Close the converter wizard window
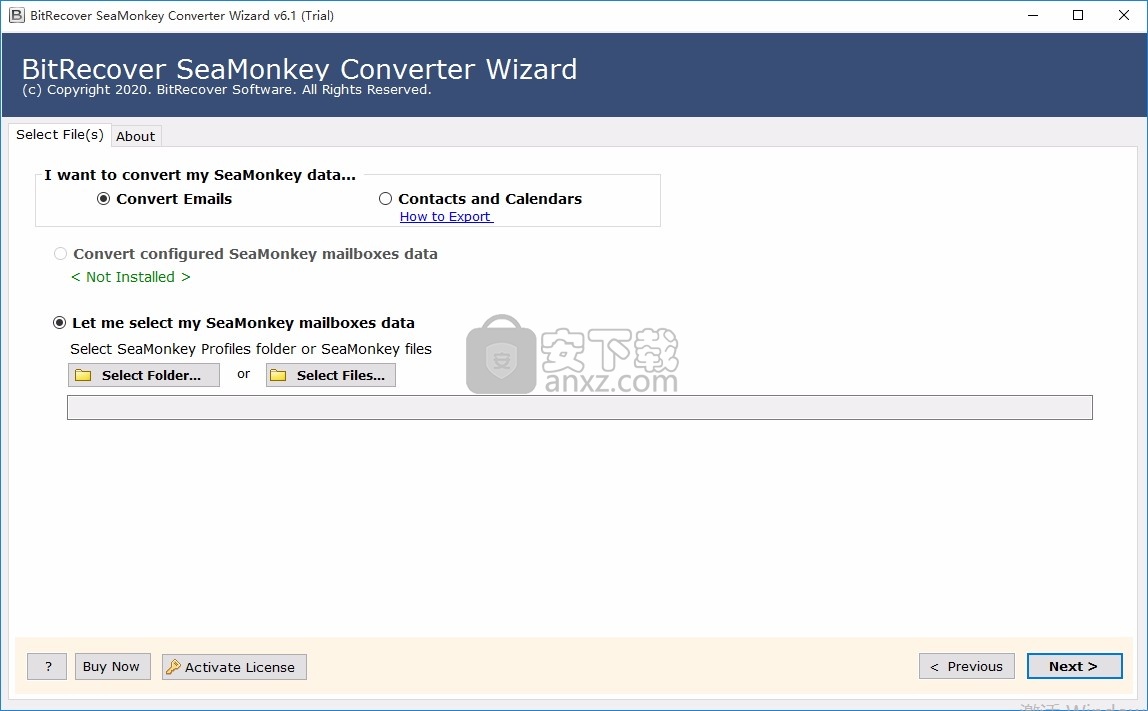This screenshot has width=1148, height=711. point(1124,15)
